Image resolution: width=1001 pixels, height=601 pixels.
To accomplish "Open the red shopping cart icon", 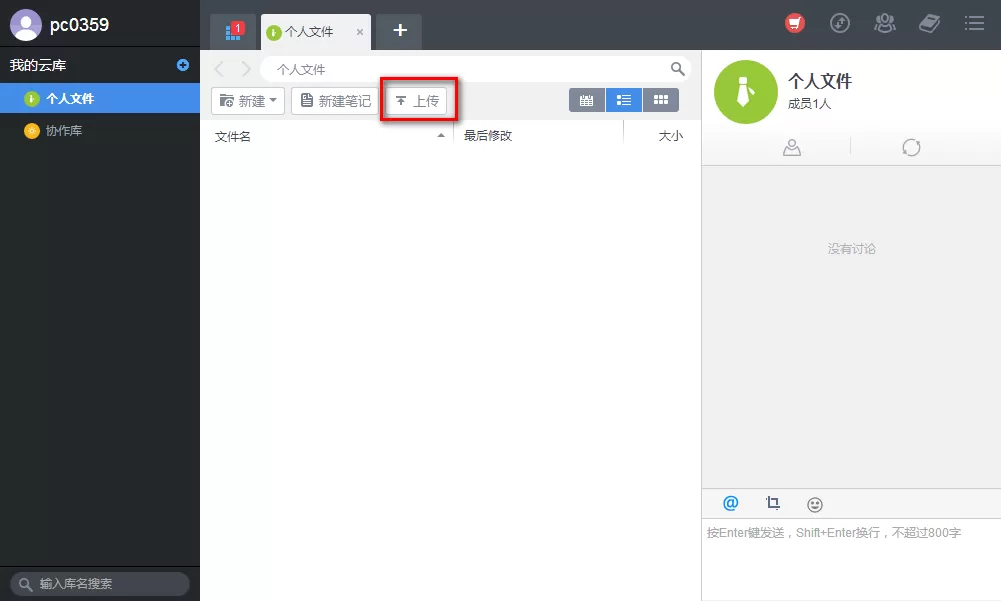I will [x=795, y=24].
